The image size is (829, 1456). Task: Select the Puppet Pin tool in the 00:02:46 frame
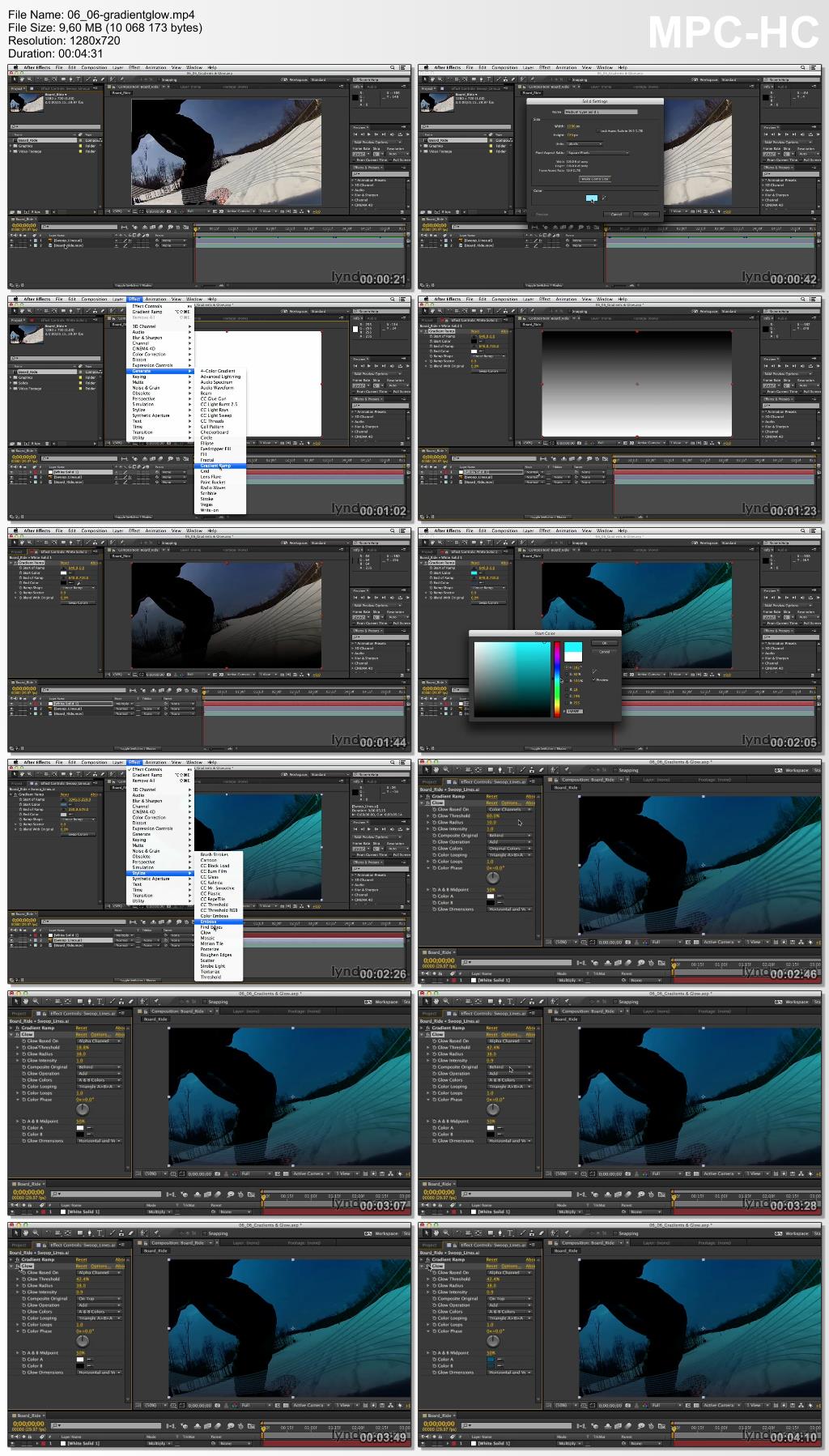567,770
